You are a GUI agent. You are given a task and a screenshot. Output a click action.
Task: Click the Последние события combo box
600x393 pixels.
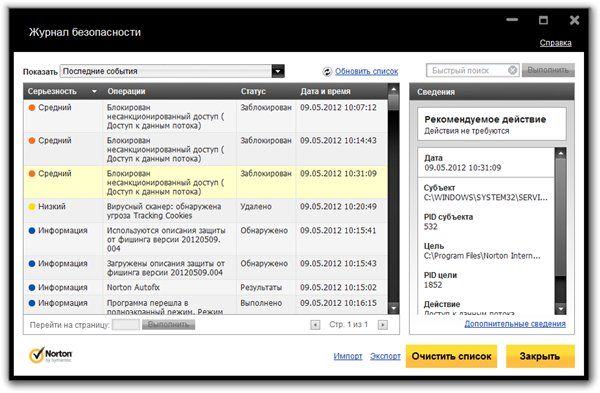(x=172, y=71)
